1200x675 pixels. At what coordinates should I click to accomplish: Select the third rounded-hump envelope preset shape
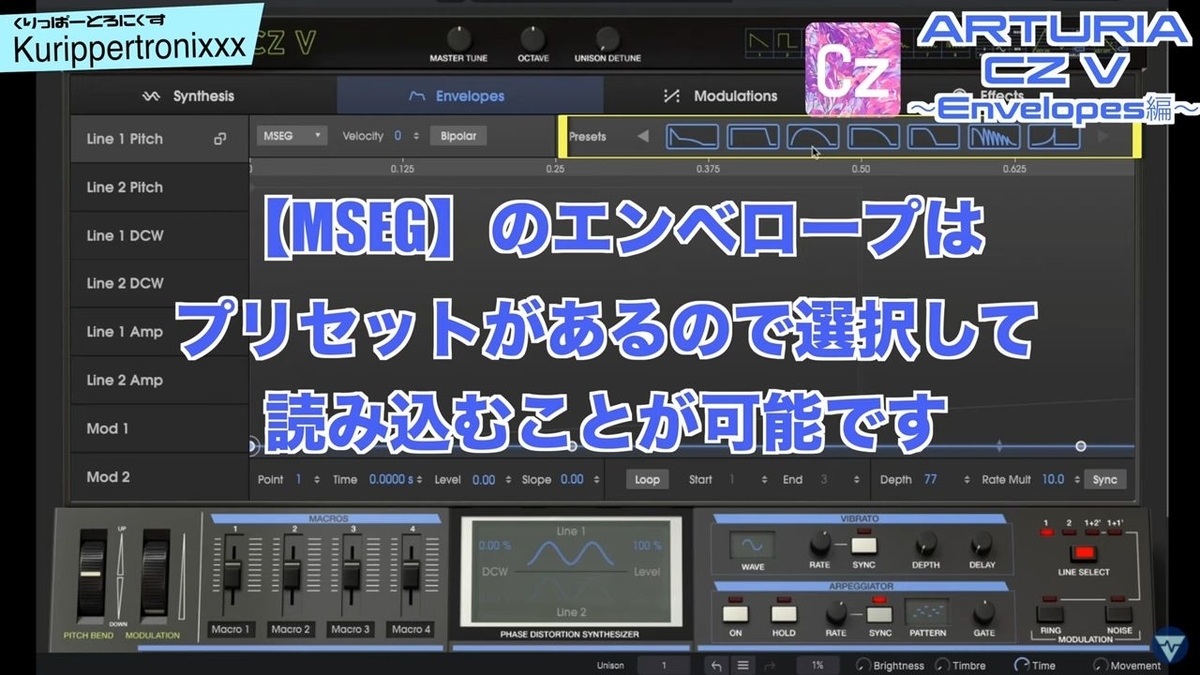pyautogui.click(x=813, y=136)
